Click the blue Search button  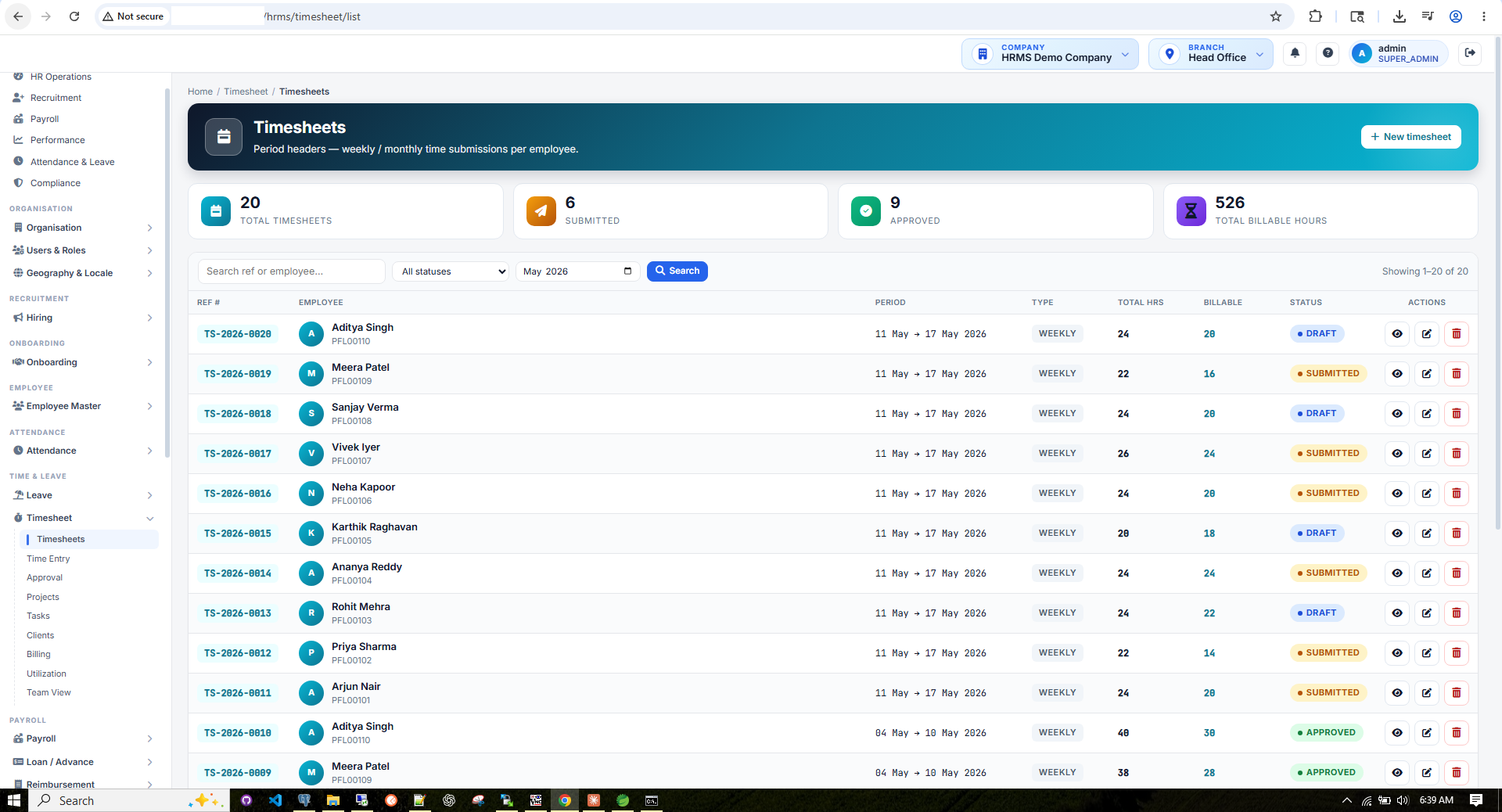pyautogui.click(x=677, y=271)
